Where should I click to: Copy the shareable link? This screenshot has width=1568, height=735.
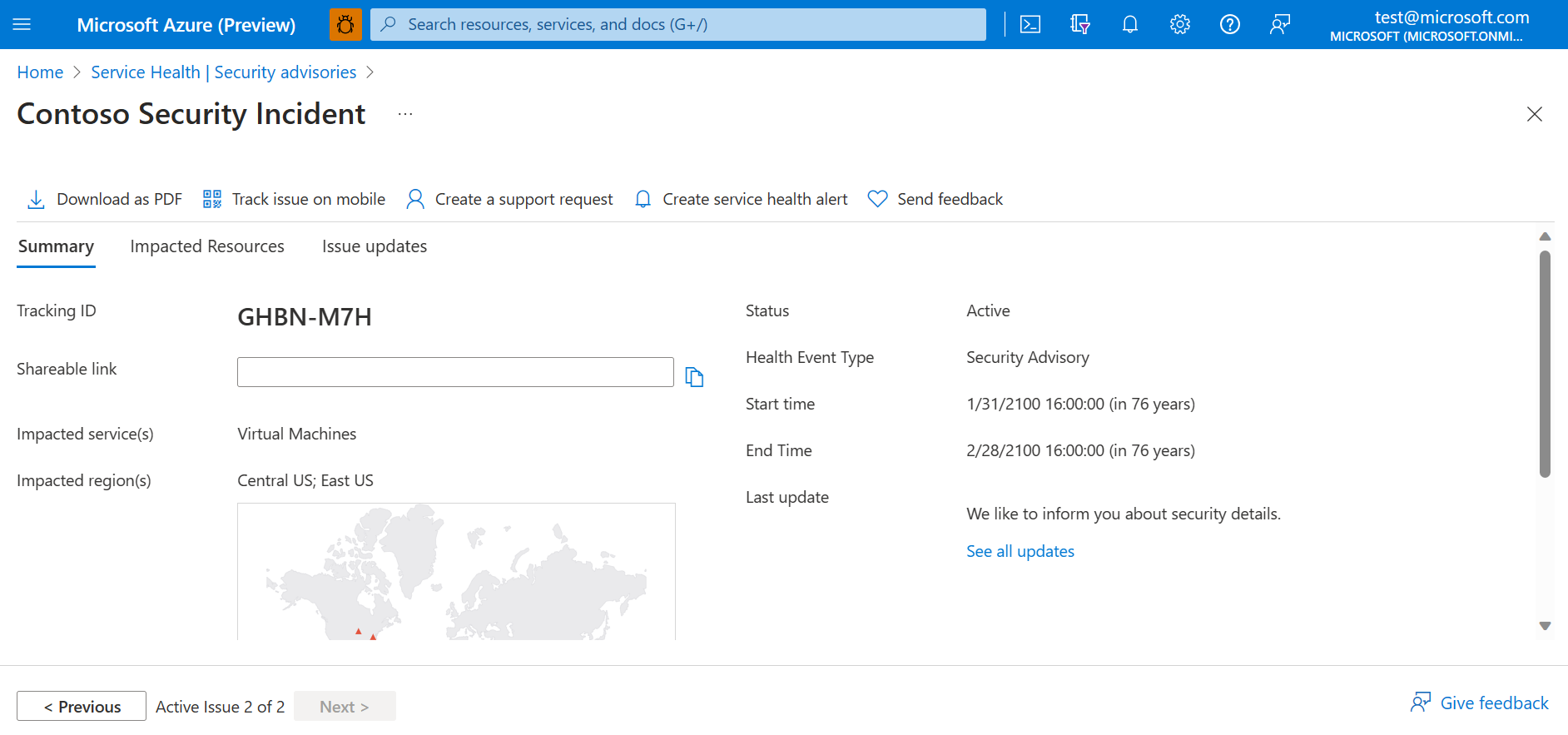coord(694,377)
